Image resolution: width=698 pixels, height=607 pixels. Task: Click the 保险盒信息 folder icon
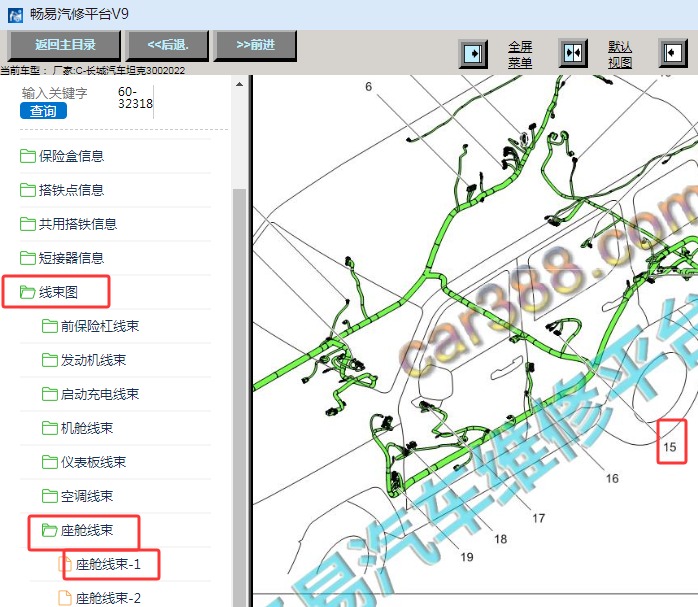[28, 156]
